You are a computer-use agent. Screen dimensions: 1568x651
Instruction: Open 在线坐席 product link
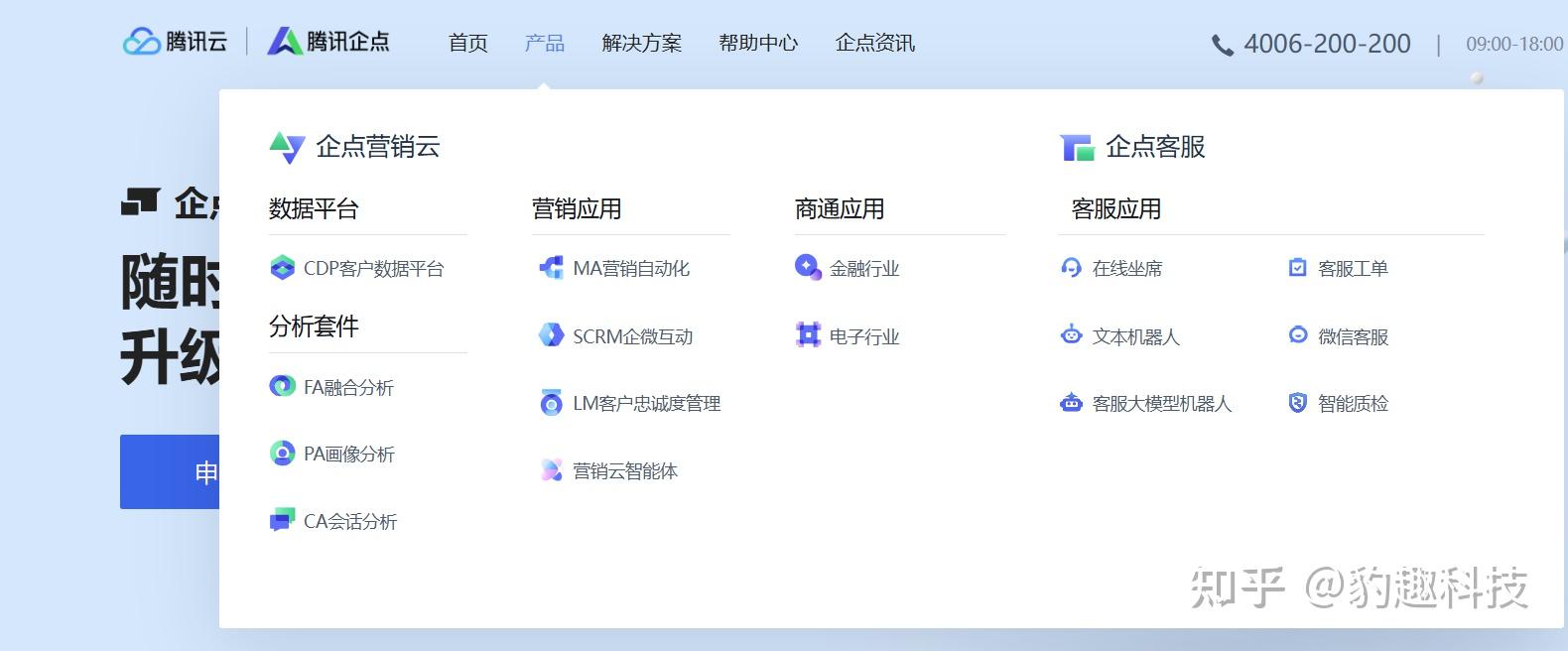tap(1127, 269)
